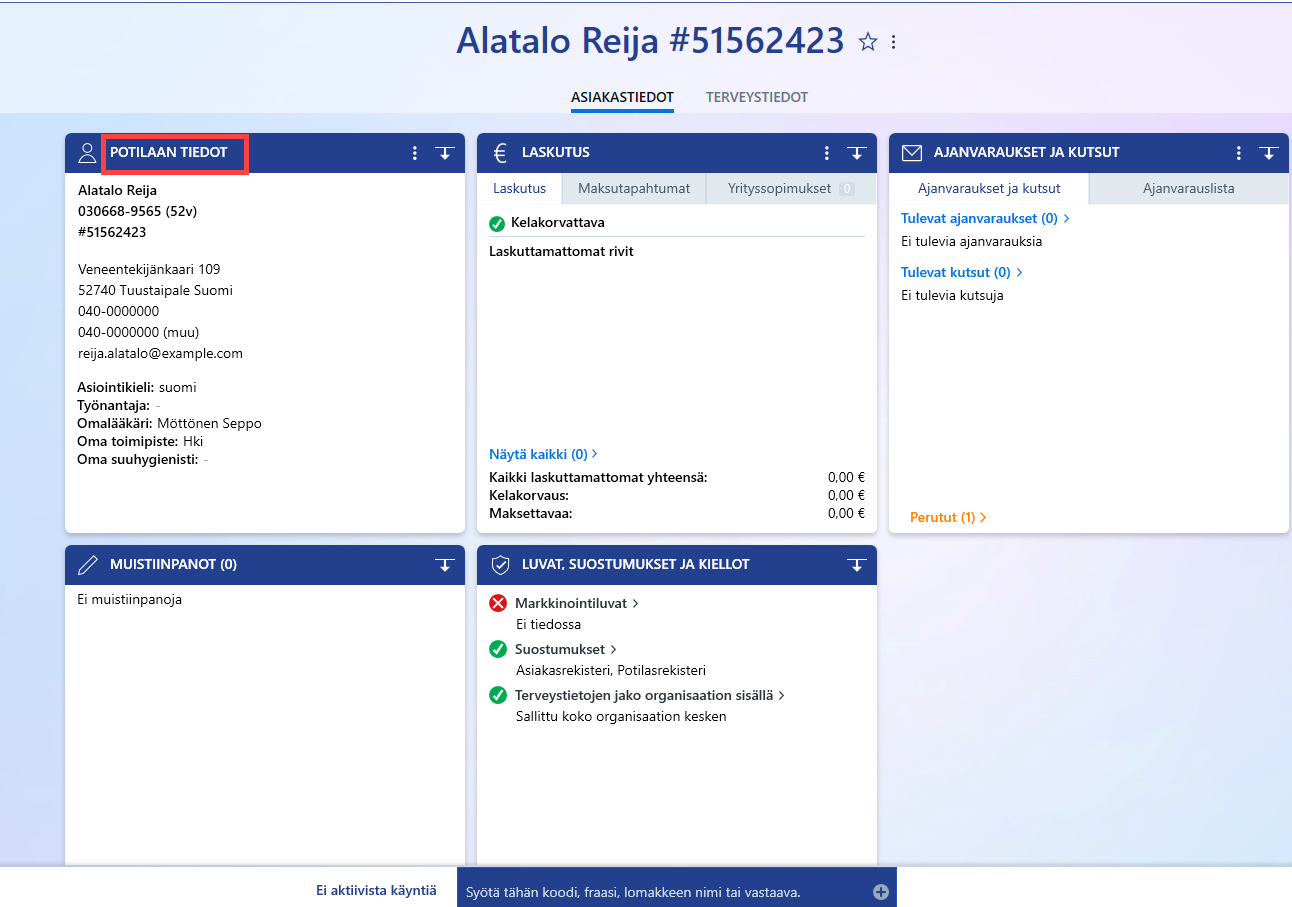Open Ajanvaraukset ja kutsut three-dot menu
The image size is (1292, 907).
(1239, 153)
